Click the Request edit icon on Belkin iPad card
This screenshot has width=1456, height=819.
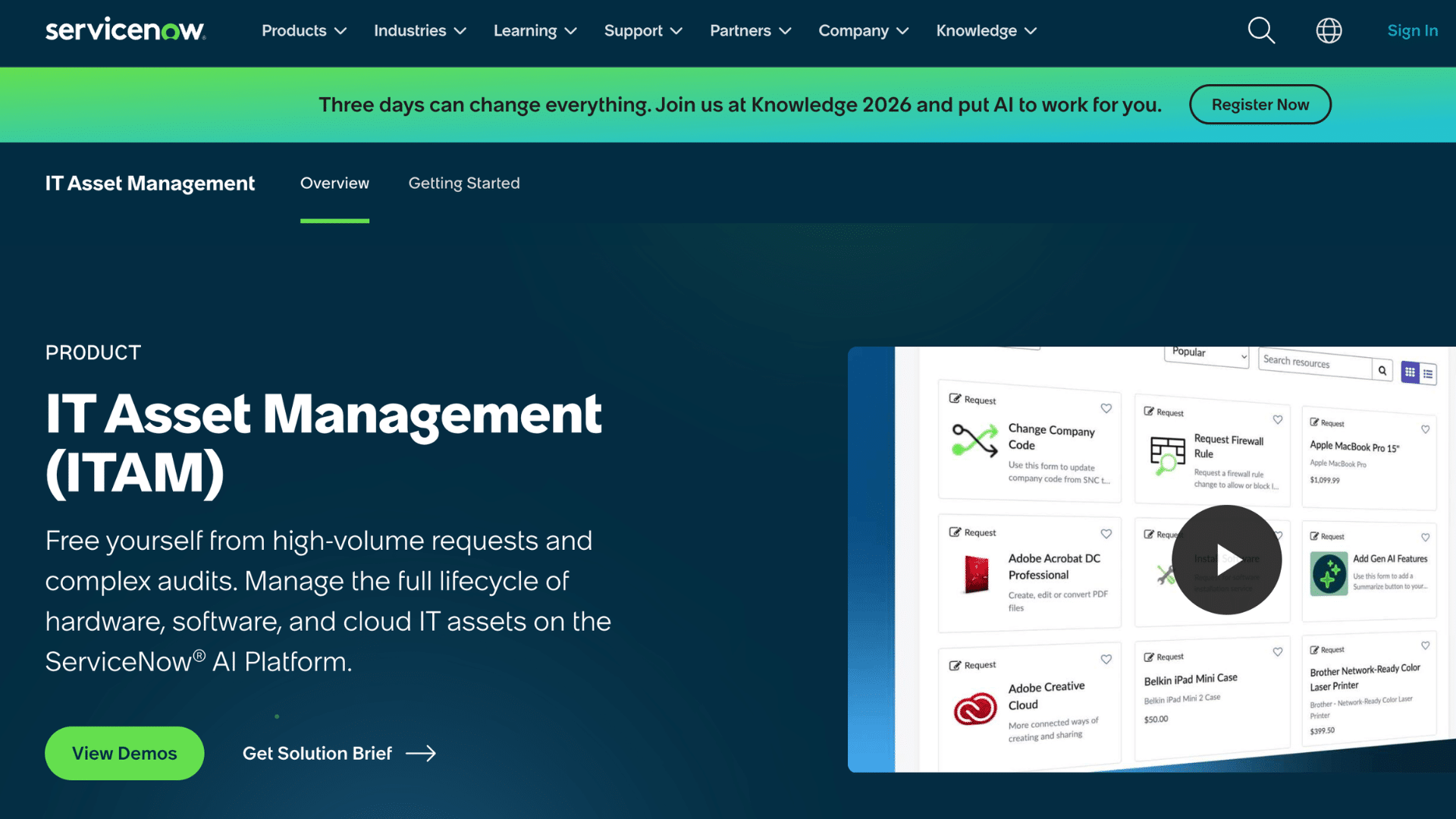pyautogui.click(x=1149, y=657)
